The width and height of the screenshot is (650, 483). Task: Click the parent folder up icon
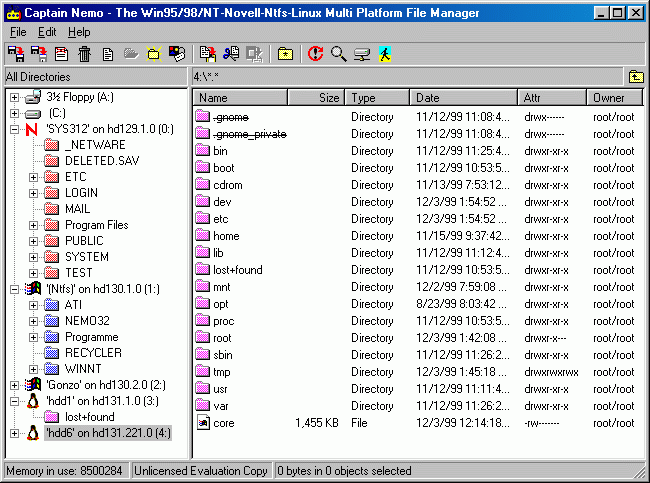click(636, 77)
